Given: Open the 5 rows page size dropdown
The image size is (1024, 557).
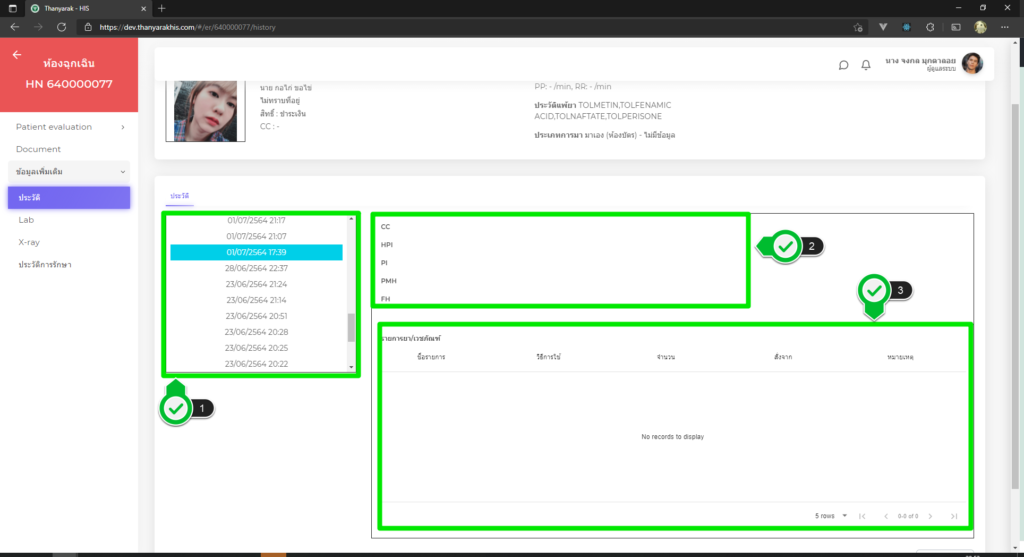Looking at the screenshot, I should point(831,516).
